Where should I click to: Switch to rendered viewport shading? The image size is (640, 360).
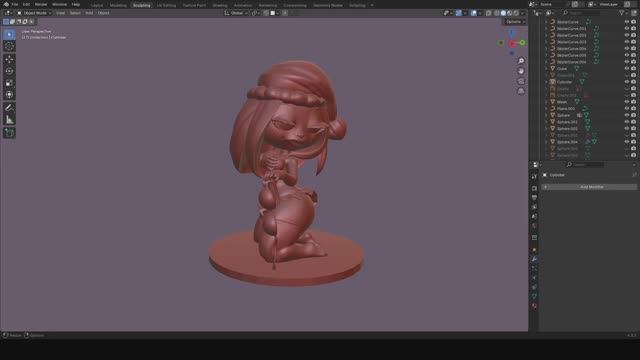516,13
